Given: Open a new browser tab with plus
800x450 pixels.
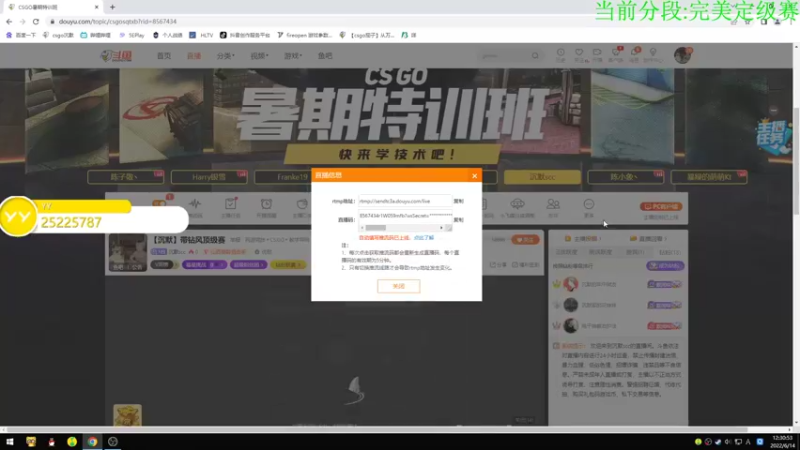Looking at the screenshot, I should 112,7.
